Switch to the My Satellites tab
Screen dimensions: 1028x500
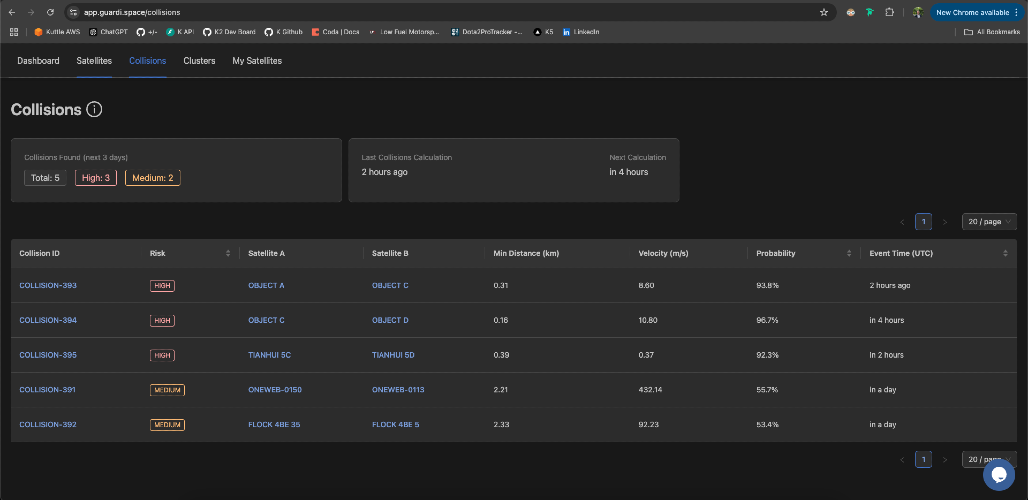click(257, 61)
